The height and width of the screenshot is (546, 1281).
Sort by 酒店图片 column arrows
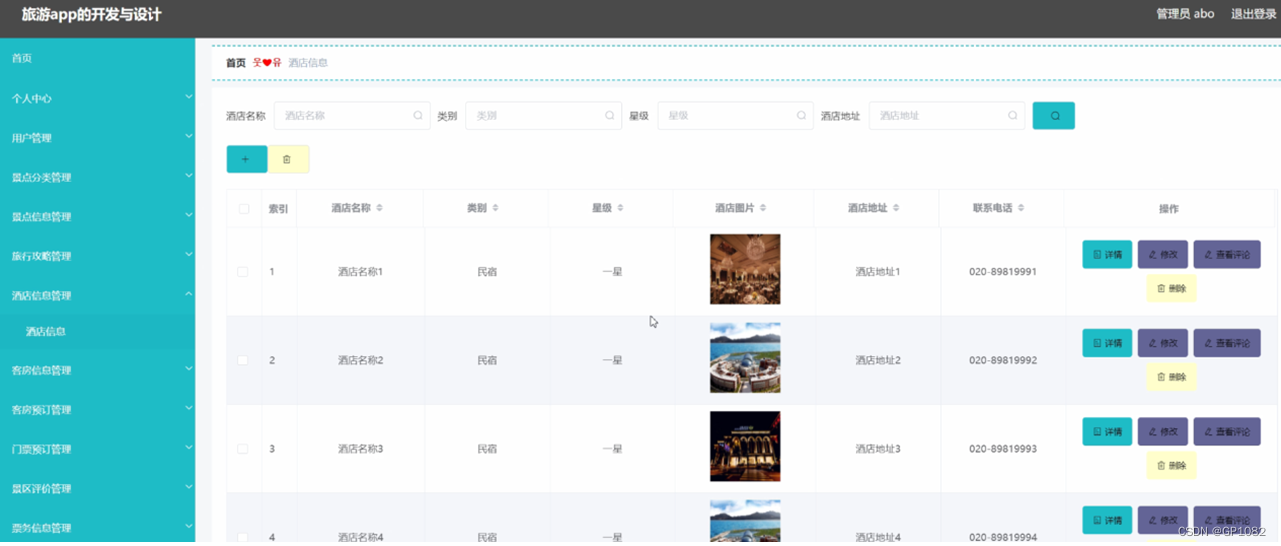pos(763,208)
